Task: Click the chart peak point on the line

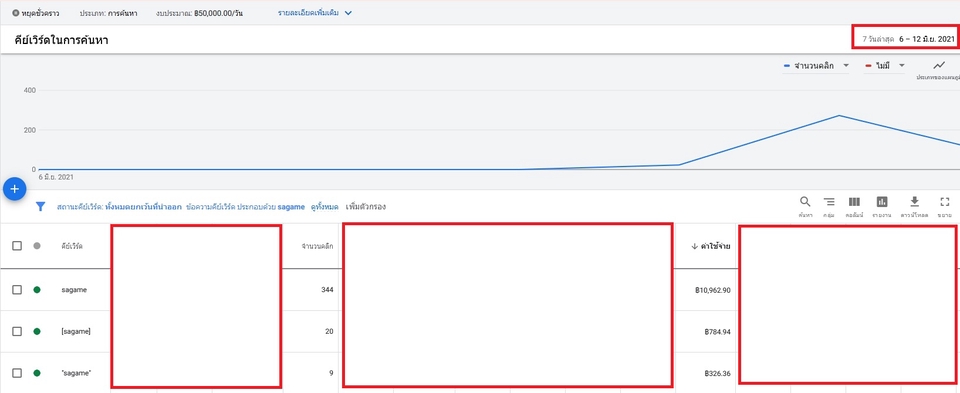Action: click(839, 116)
